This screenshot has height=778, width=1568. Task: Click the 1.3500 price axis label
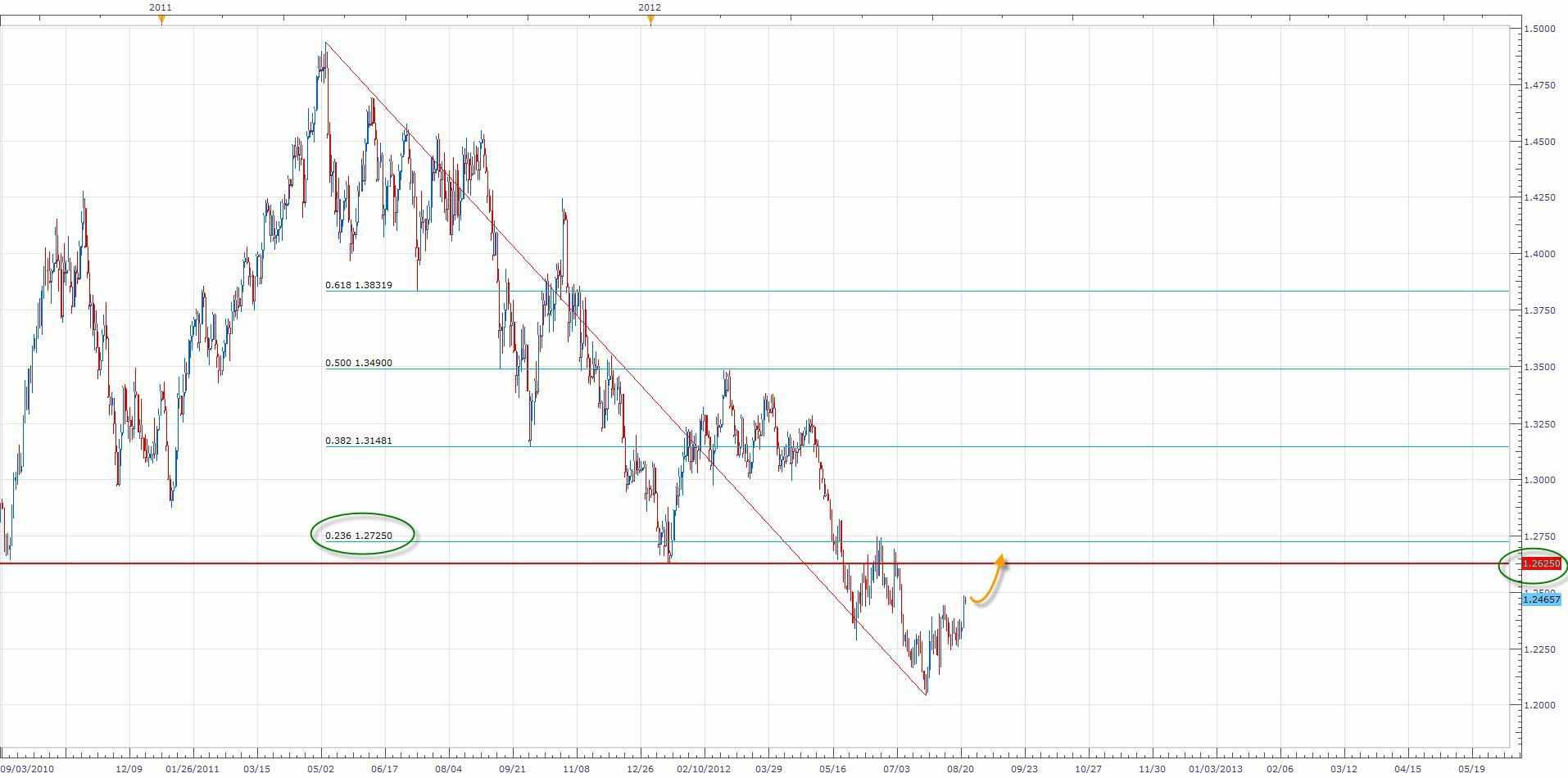pyautogui.click(x=1538, y=367)
